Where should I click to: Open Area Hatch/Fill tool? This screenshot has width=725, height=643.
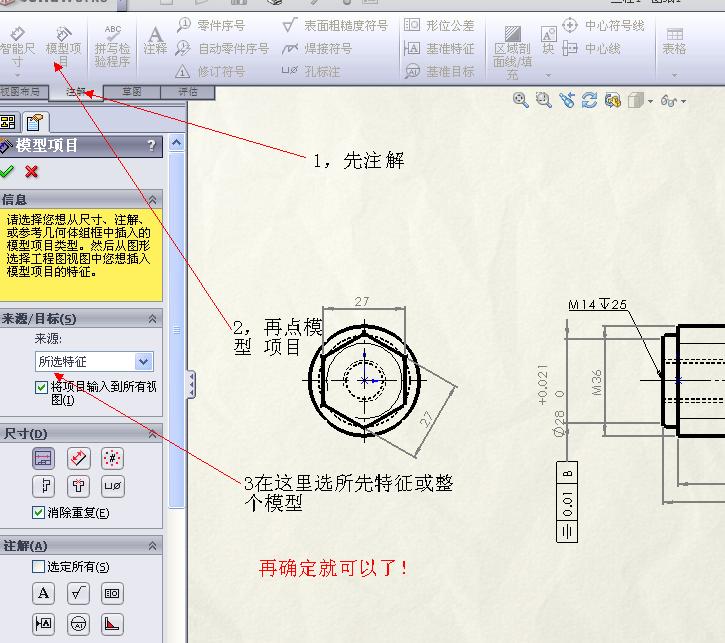coord(512,52)
